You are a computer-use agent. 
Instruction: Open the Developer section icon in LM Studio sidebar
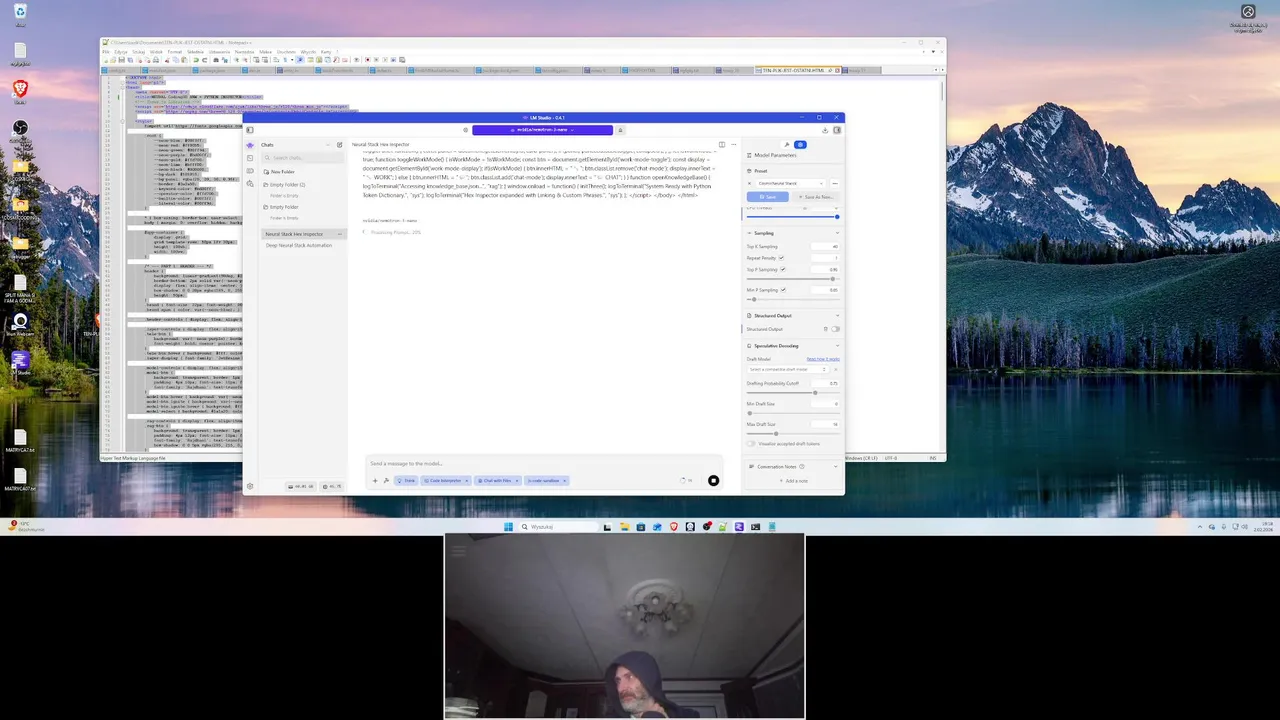250,158
